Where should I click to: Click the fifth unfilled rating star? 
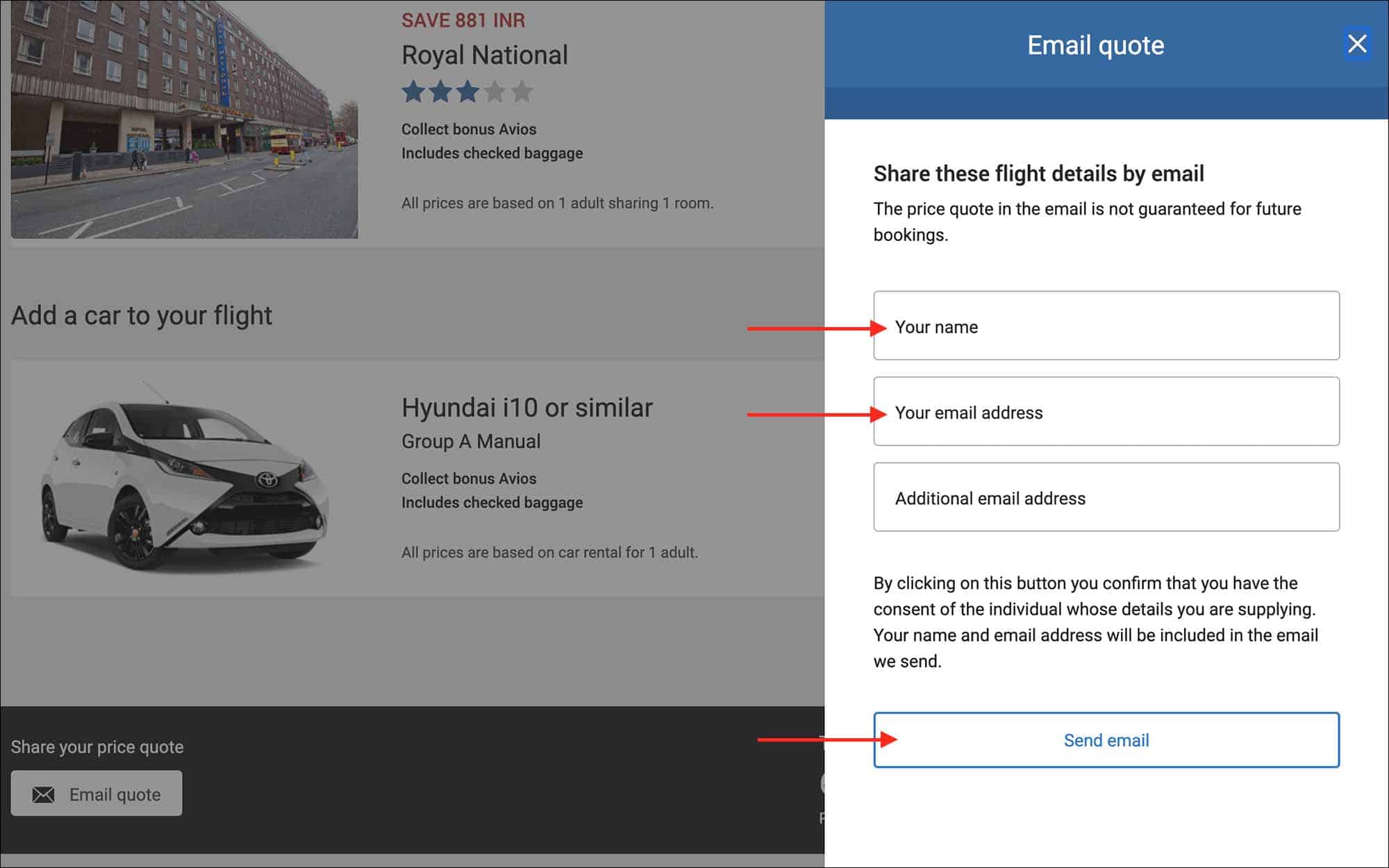521,90
